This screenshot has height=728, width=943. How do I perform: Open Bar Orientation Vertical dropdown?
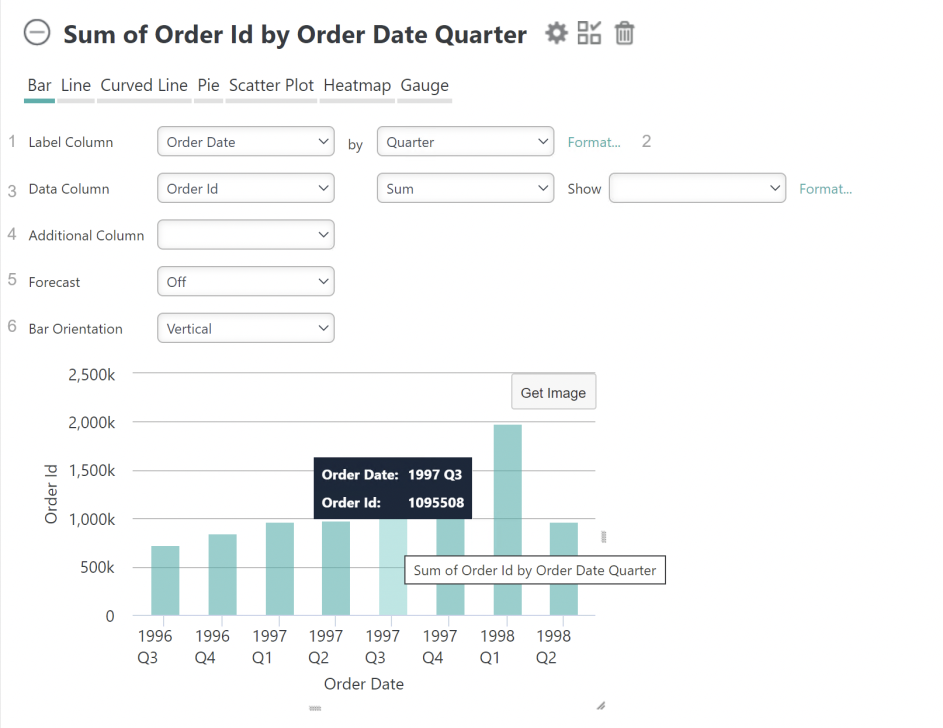pyautogui.click(x=246, y=329)
